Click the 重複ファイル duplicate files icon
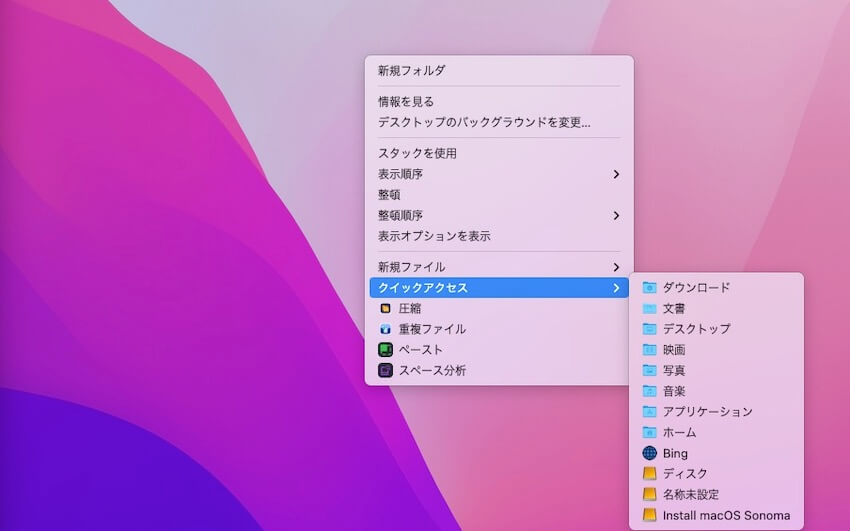This screenshot has height=531, width=850. [385, 329]
